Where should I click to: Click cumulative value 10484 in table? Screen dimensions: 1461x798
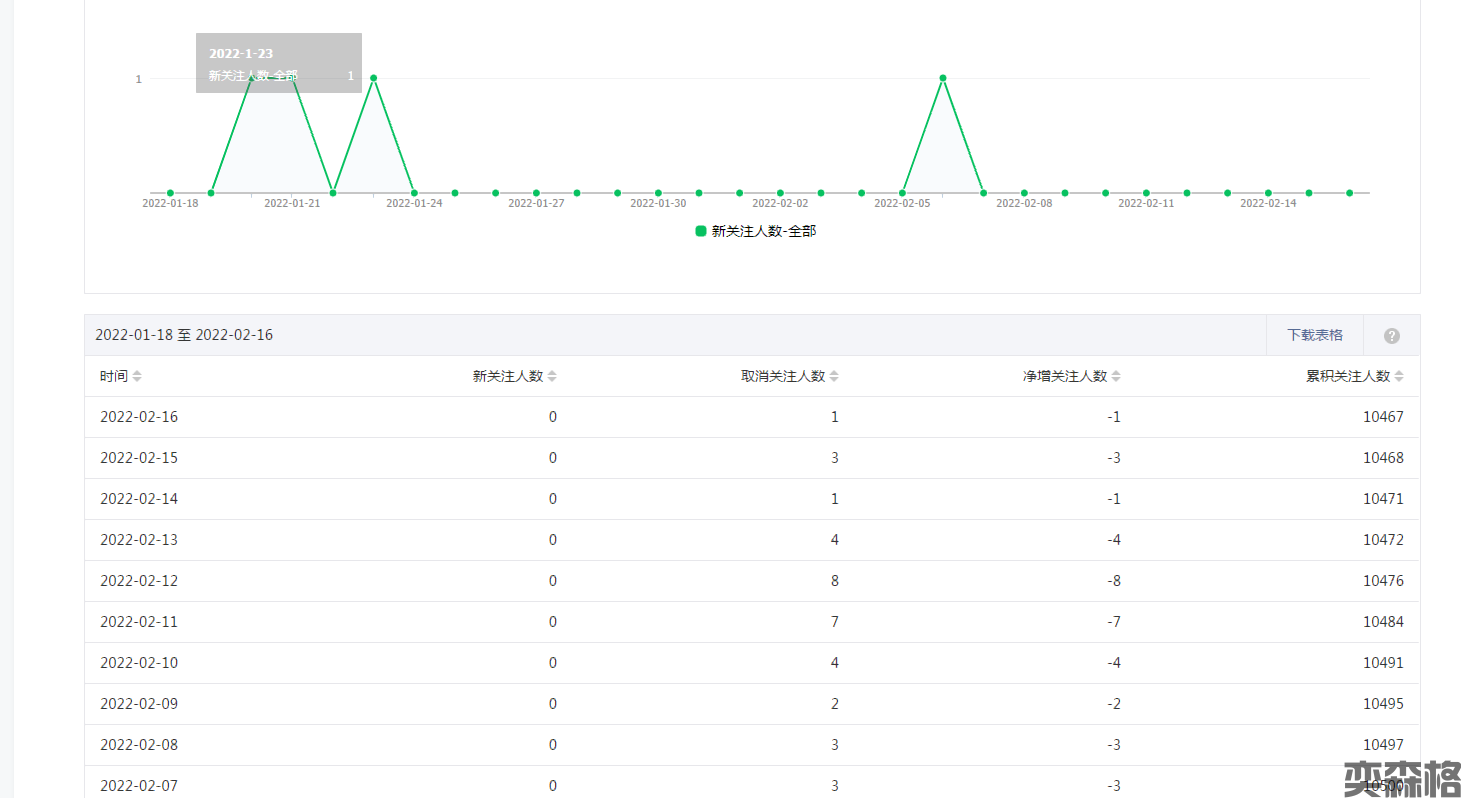(x=1383, y=622)
